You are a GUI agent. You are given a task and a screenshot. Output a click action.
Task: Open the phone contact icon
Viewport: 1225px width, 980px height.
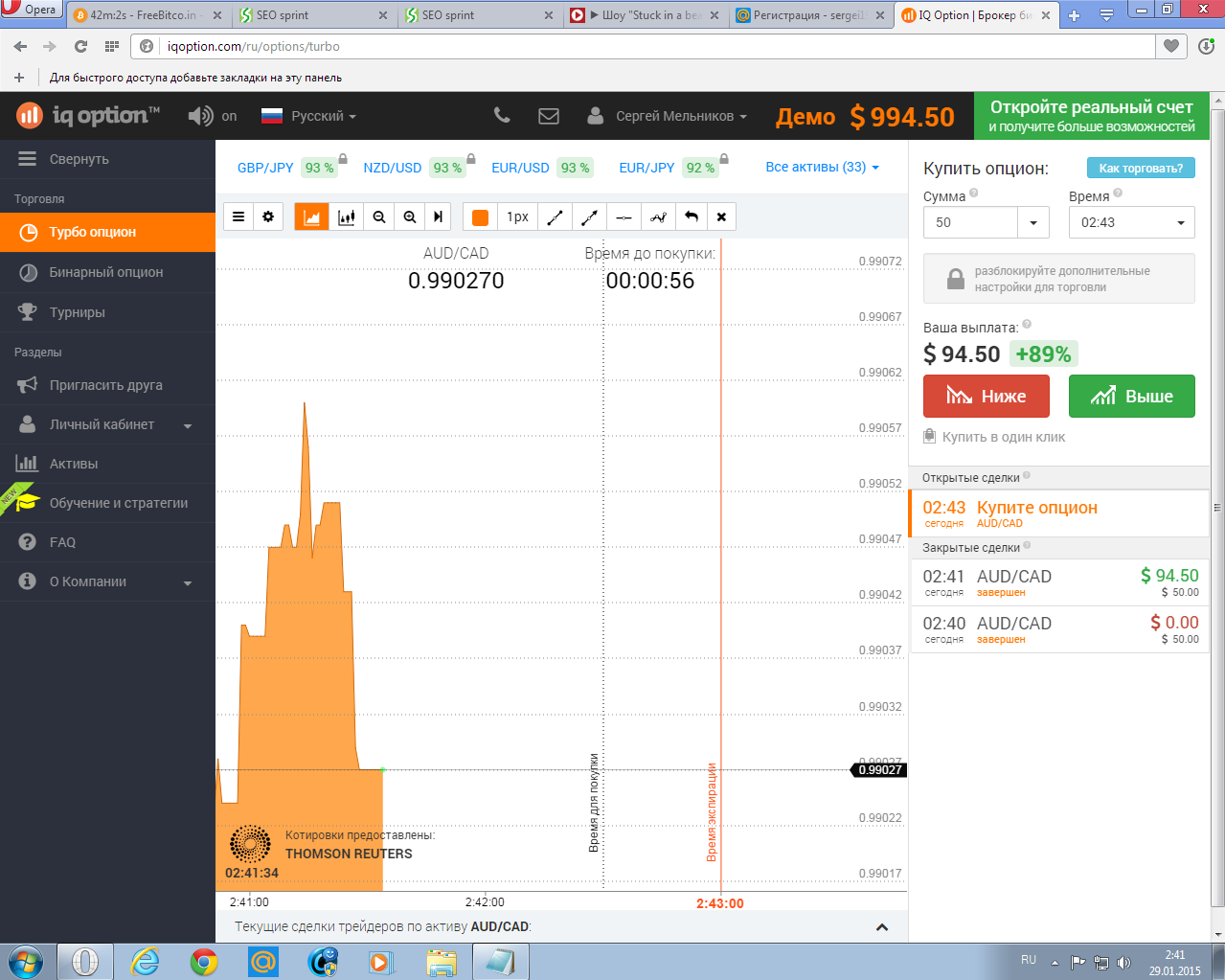click(502, 115)
